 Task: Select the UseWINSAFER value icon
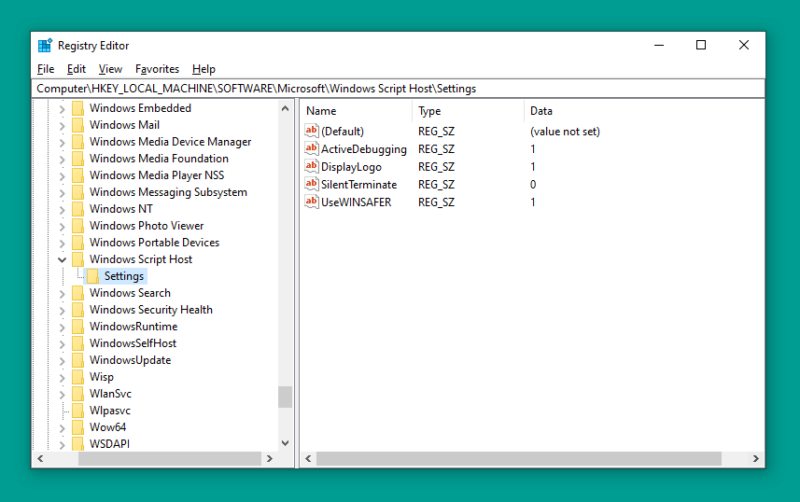311,202
